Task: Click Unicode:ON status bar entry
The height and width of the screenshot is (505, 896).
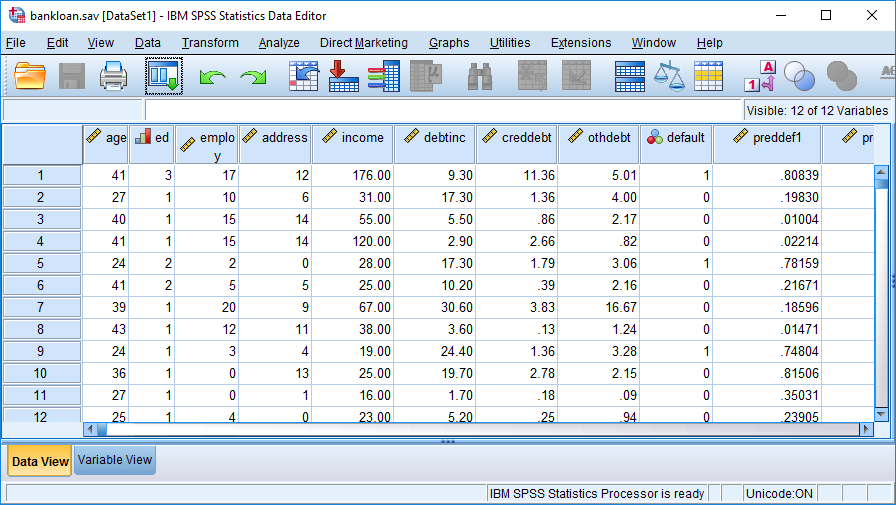Action: point(779,494)
